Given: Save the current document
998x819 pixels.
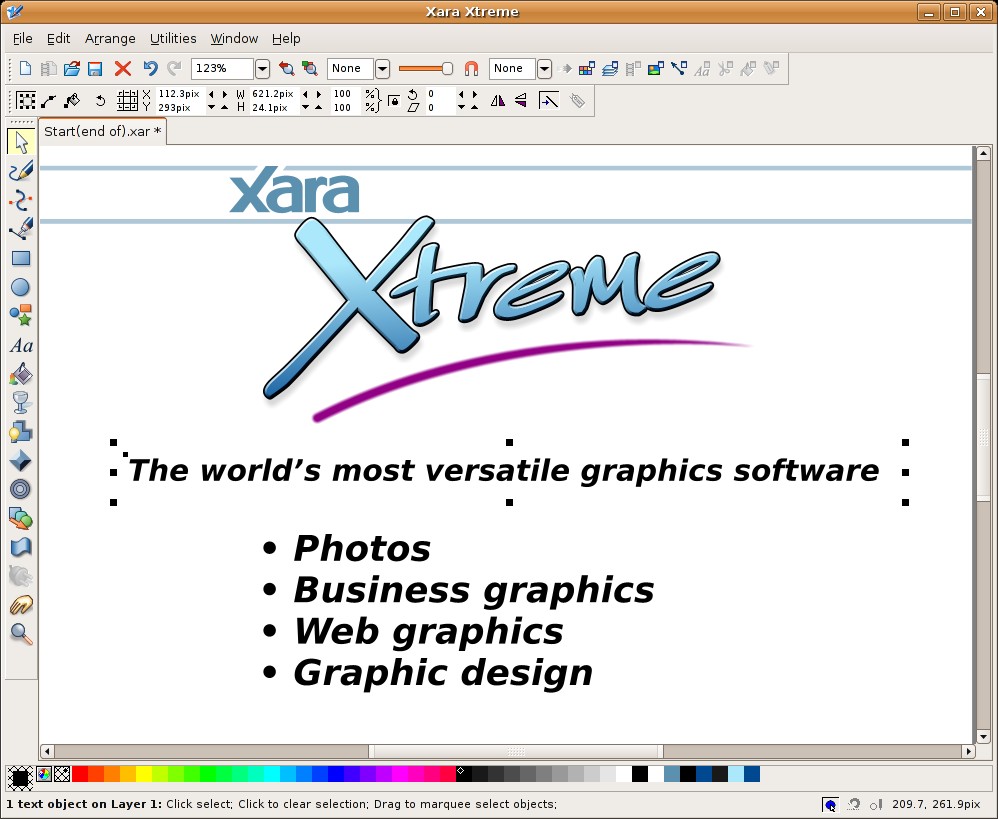Looking at the screenshot, I should tap(95, 68).
